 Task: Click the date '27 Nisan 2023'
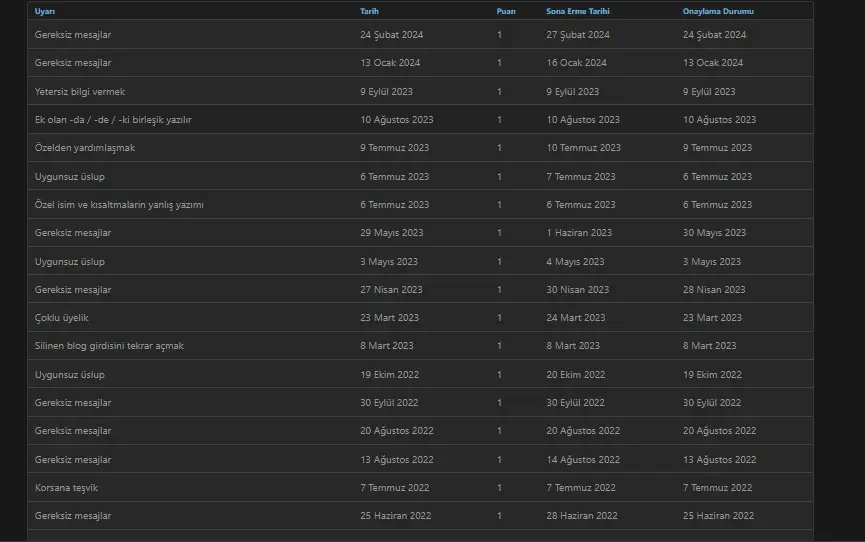point(391,290)
